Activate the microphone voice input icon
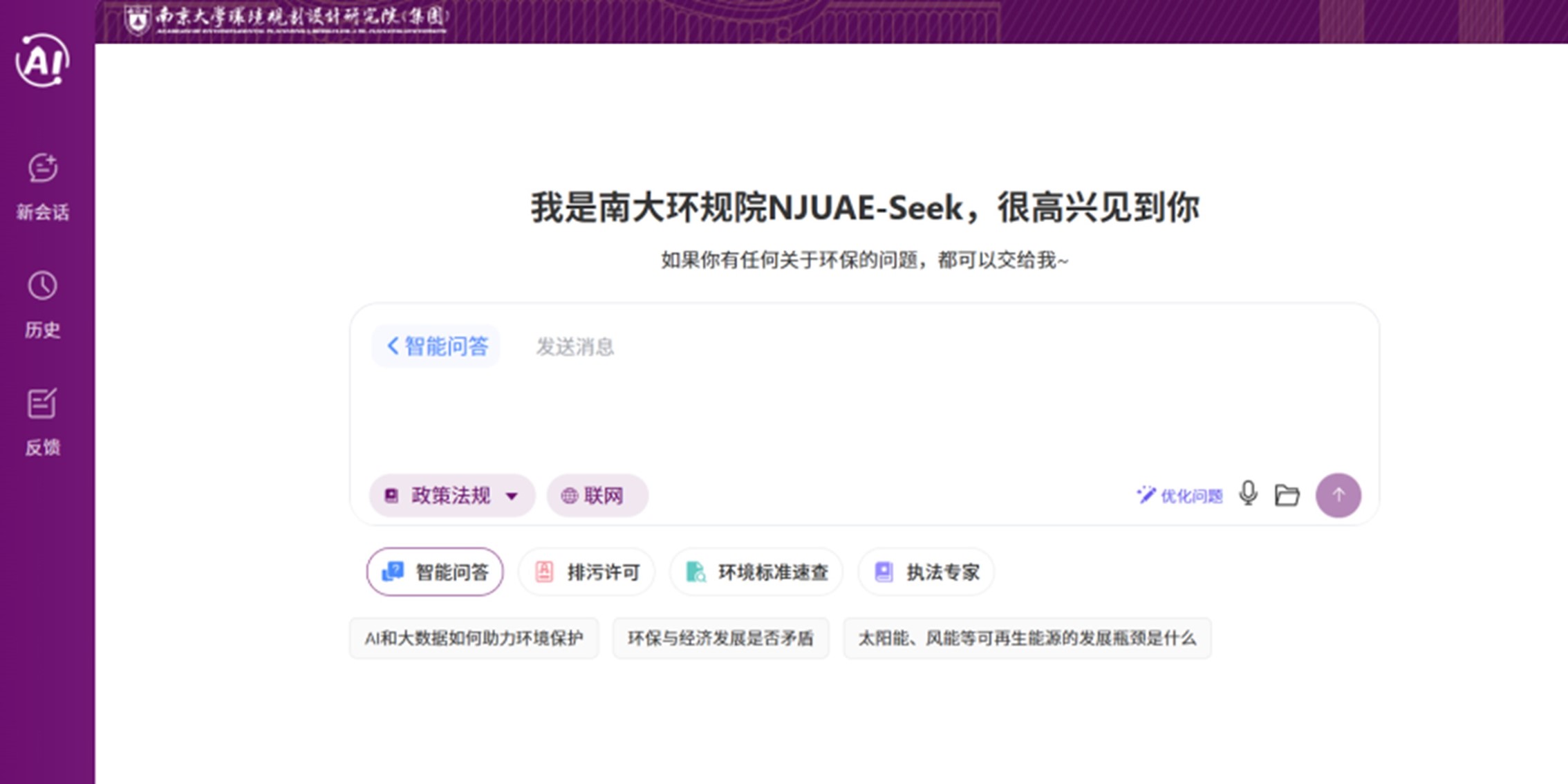Screen dimensions: 1568x784 tap(1248, 495)
